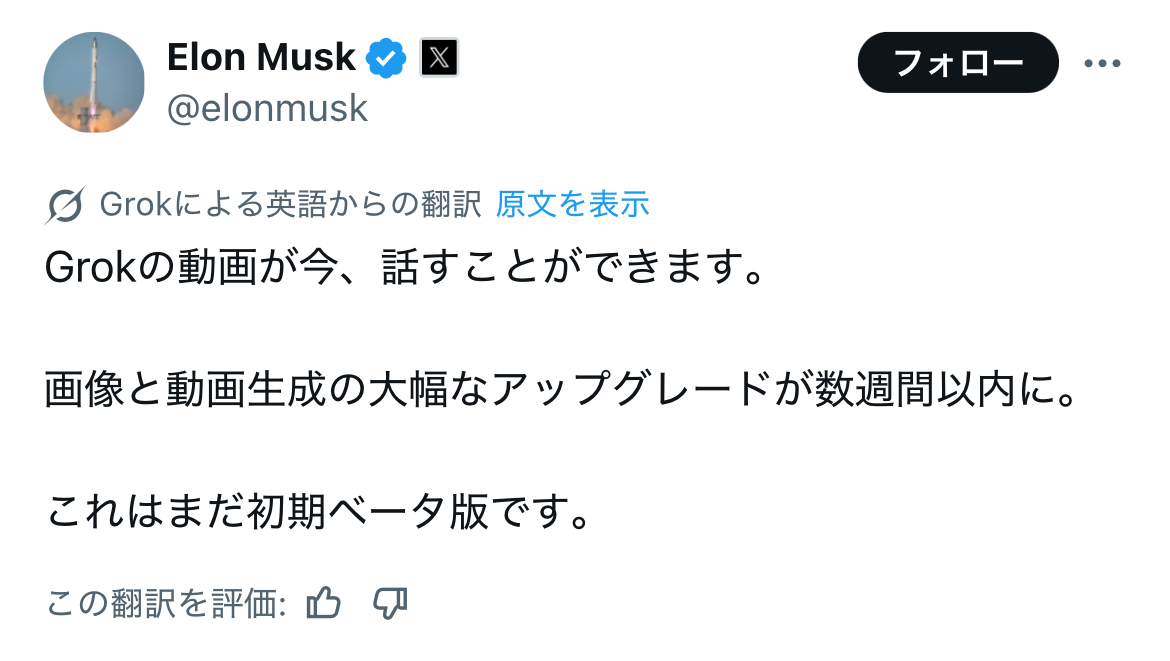Open the Elon Musk display name

pyautogui.click(x=261, y=58)
